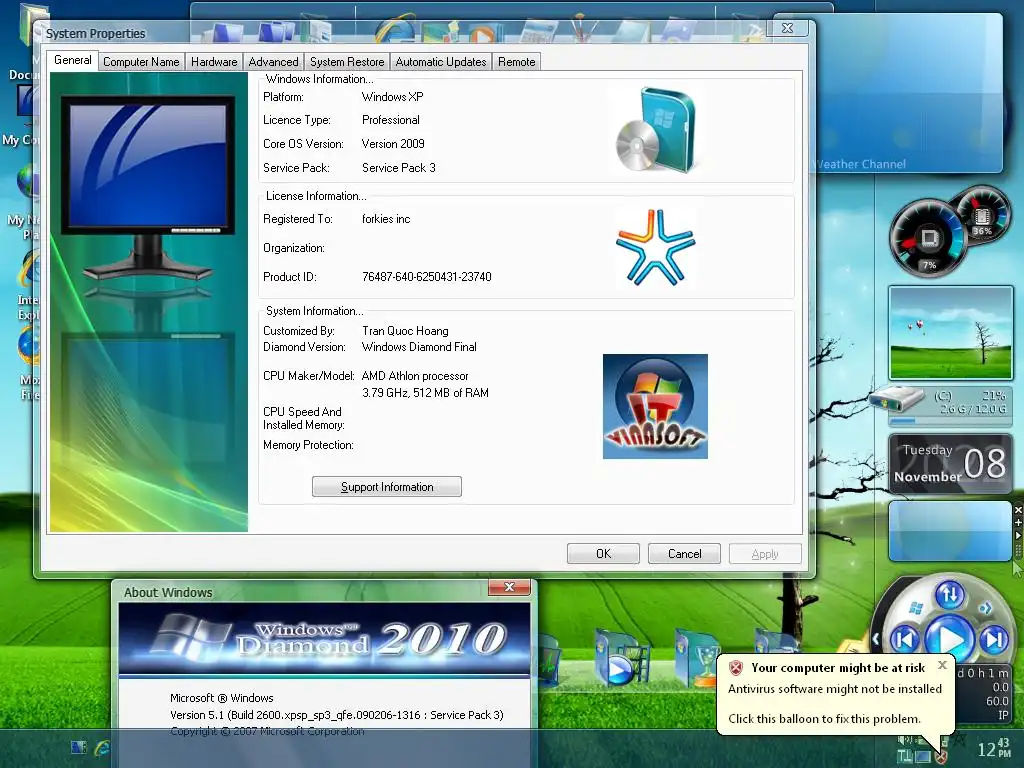The image size is (1024, 768).
Task: Click the uptime network monitor gadget
Action: pos(983,694)
